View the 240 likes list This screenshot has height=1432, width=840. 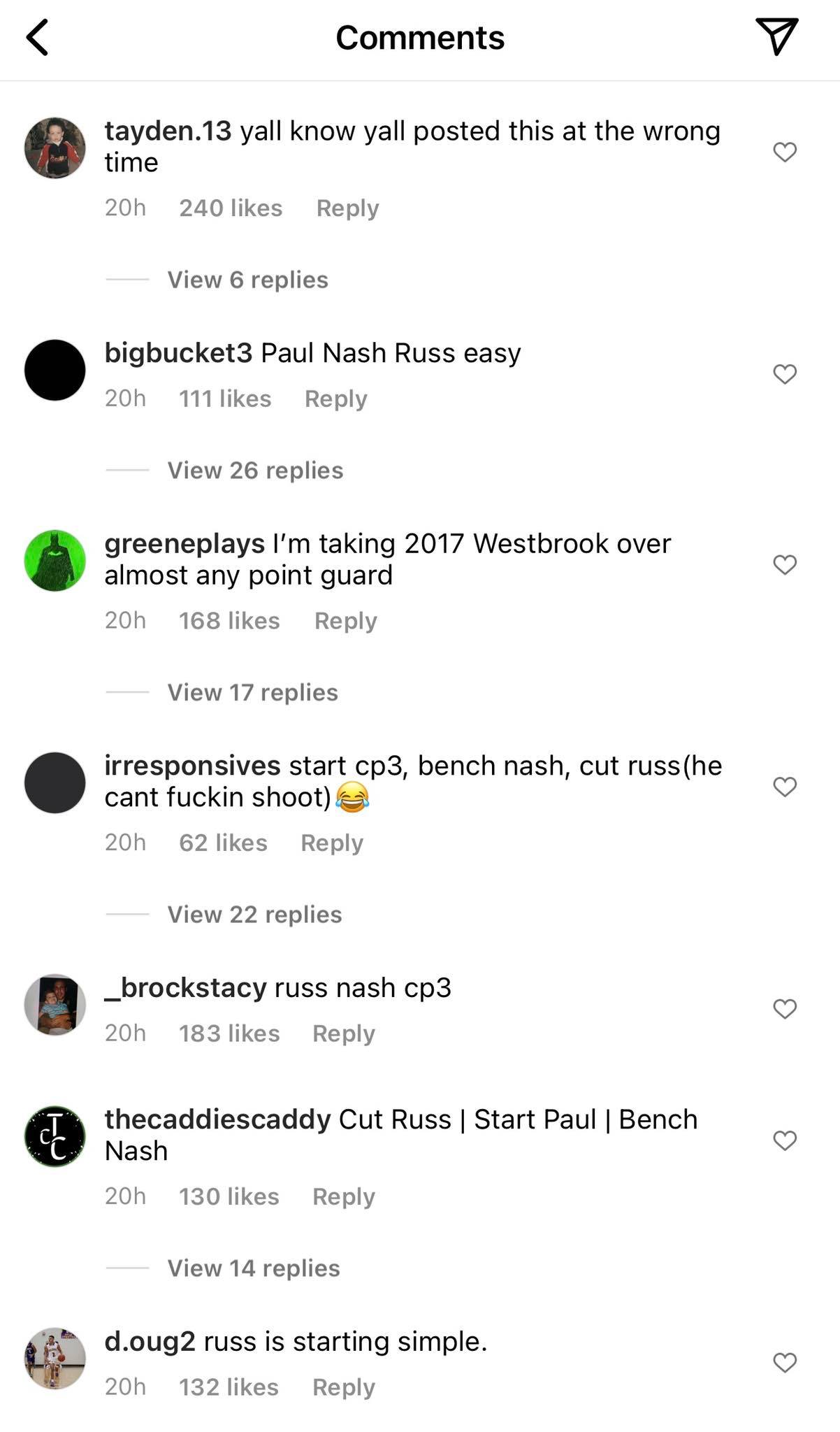[x=231, y=208]
